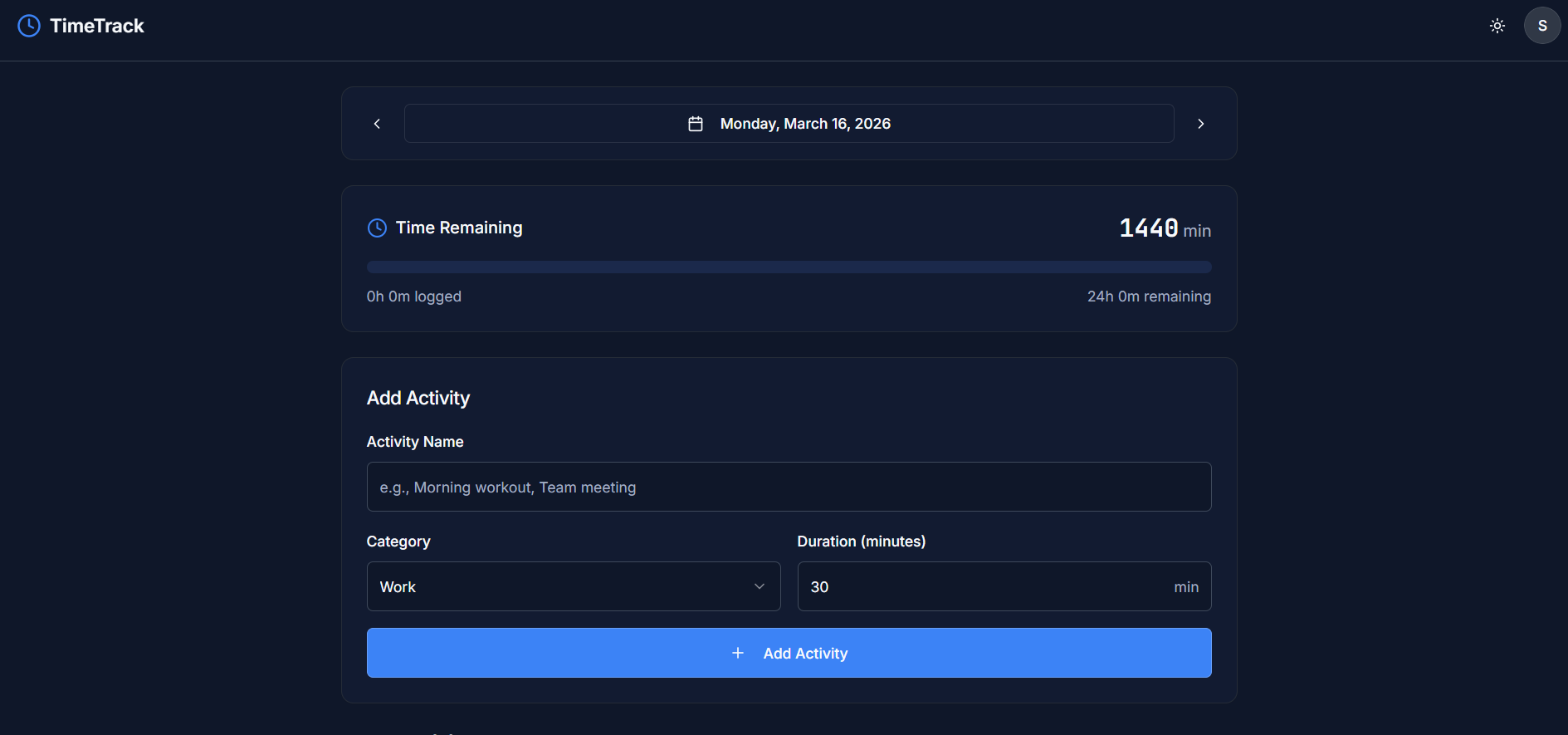The image size is (1568, 735).
Task: Click the Time Remaining progress bar
Action: coord(789,267)
